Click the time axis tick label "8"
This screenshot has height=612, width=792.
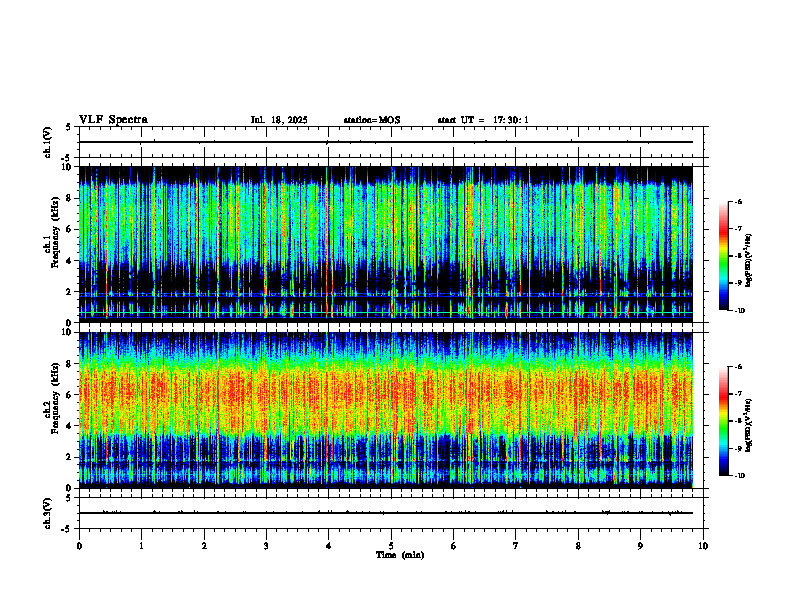(x=578, y=546)
